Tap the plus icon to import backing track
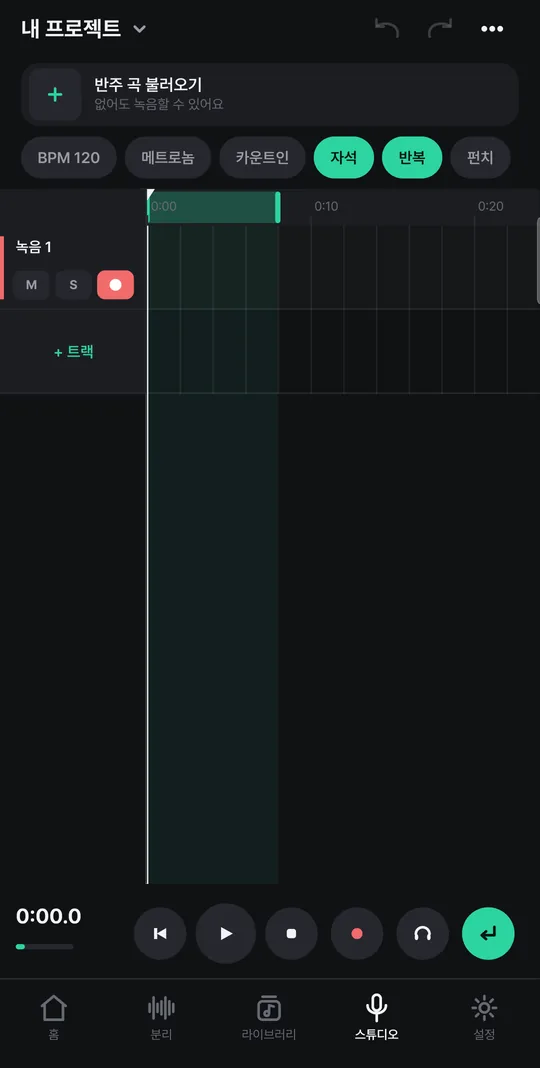 click(55, 95)
